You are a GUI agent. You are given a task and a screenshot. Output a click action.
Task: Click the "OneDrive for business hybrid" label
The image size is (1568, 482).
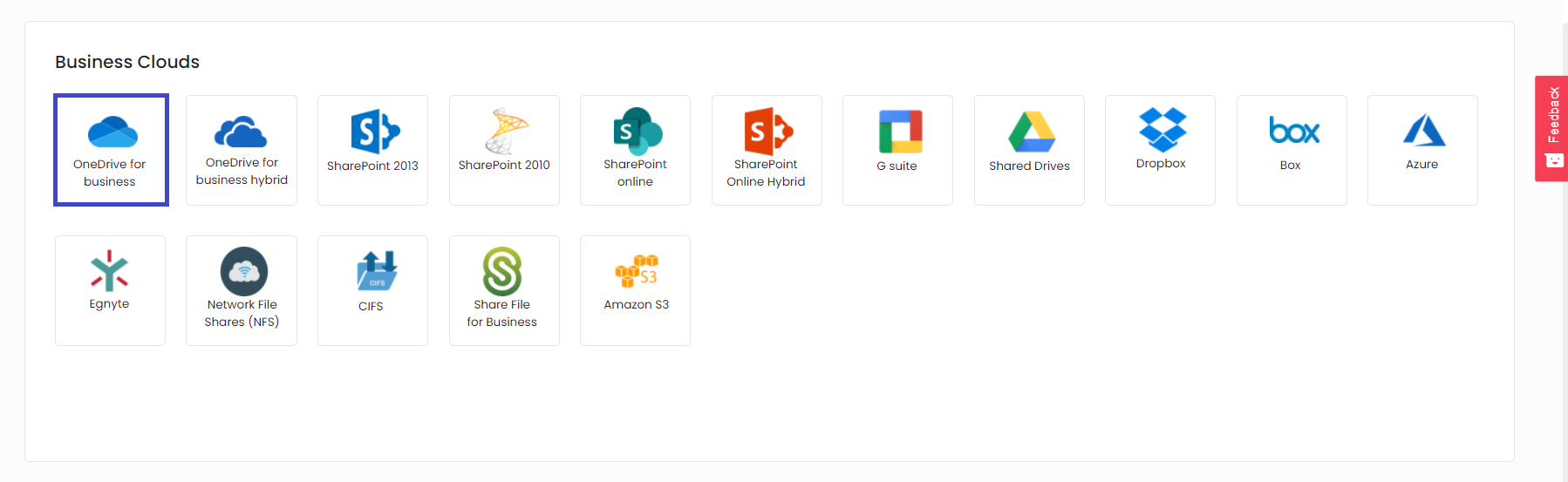[242, 171]
